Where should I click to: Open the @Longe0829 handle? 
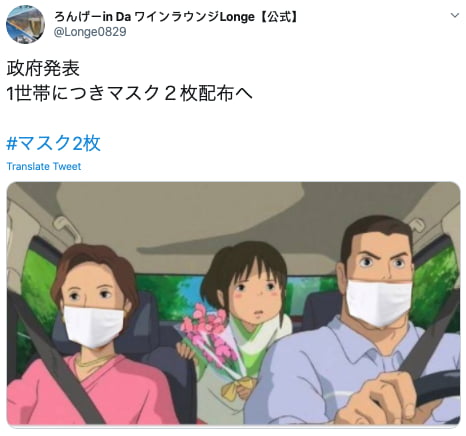(x=90, y=32)
